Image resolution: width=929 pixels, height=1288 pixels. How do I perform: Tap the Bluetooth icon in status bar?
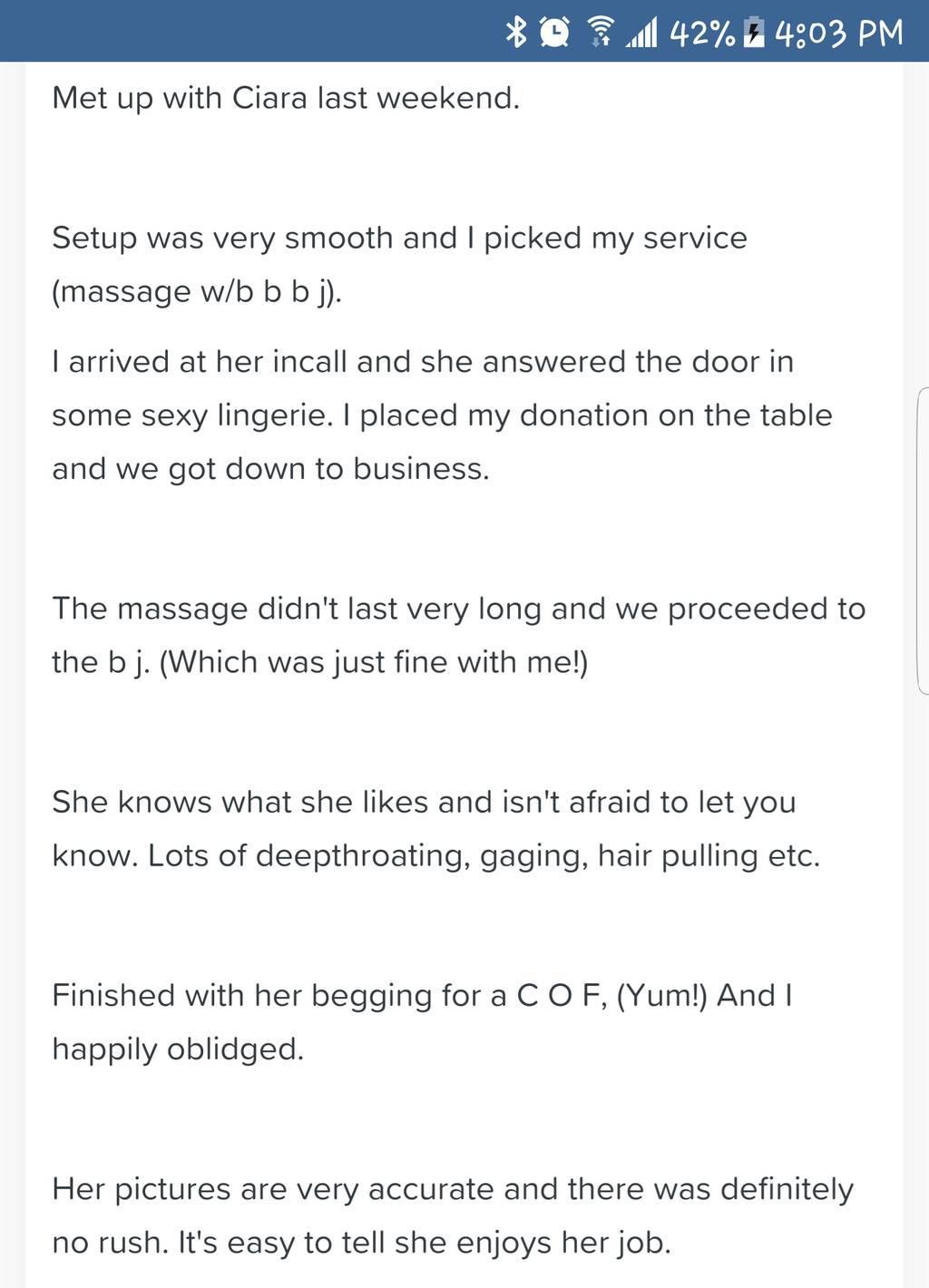pos(516,32)
